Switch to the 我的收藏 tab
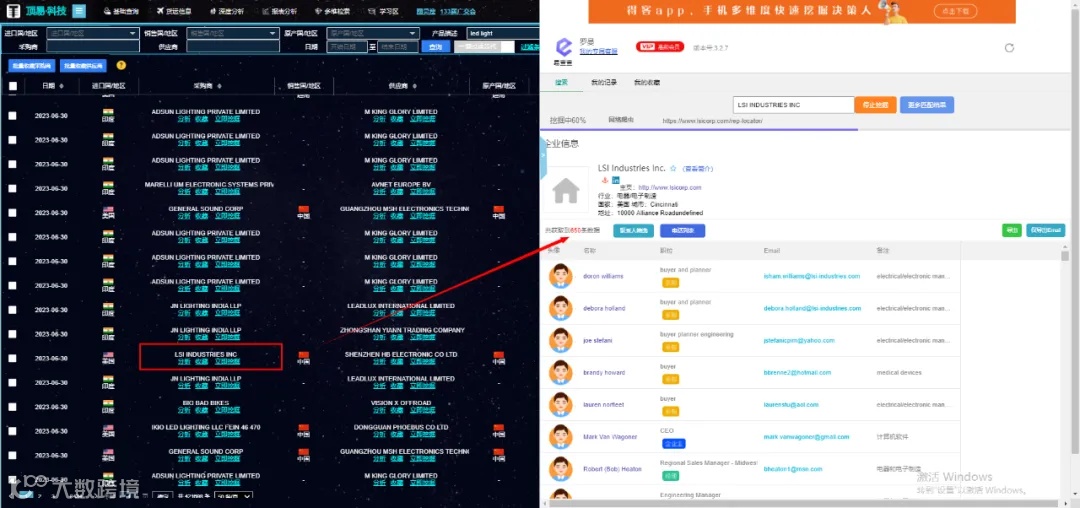Image resolution: width=1080 pixels, height=508 pixels. (647, 82)
